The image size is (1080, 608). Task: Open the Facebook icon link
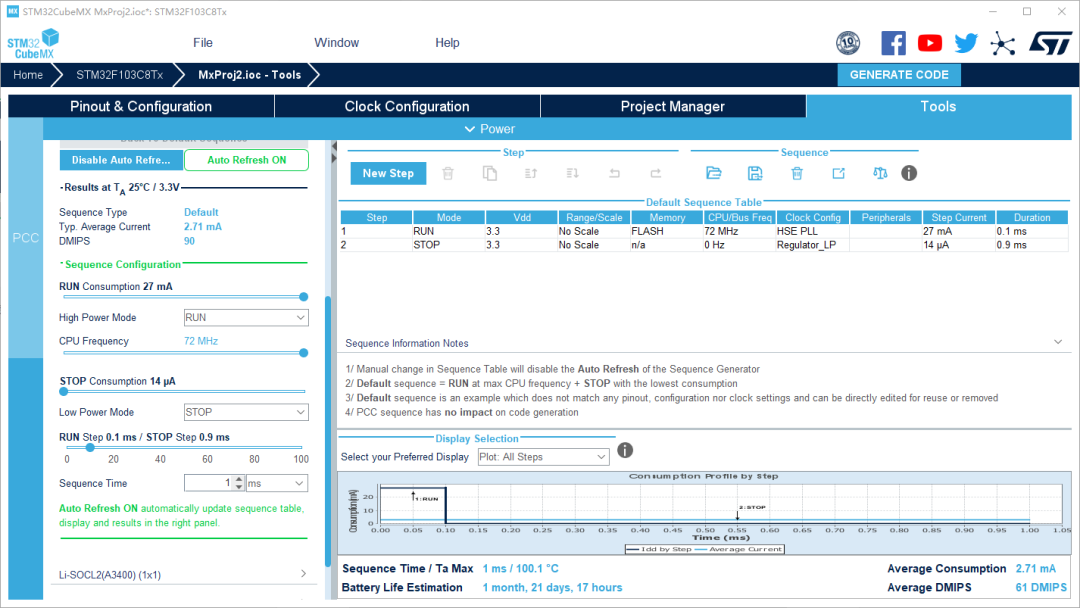893,43
